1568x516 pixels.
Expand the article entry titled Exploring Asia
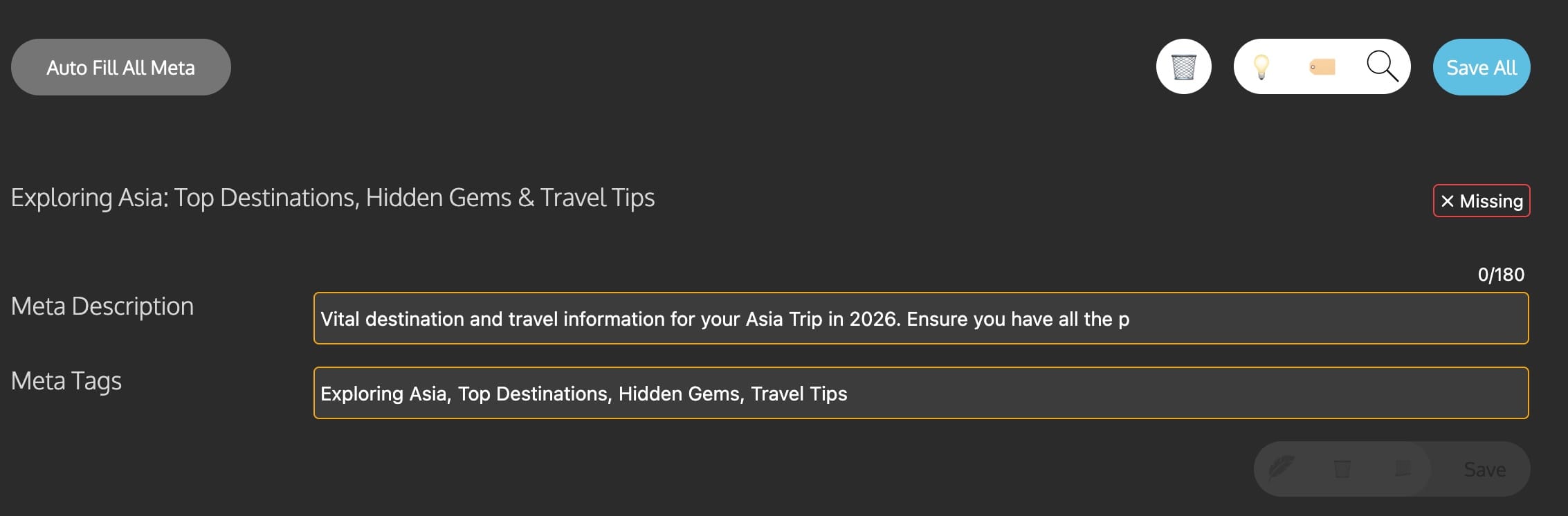[332, 198]
